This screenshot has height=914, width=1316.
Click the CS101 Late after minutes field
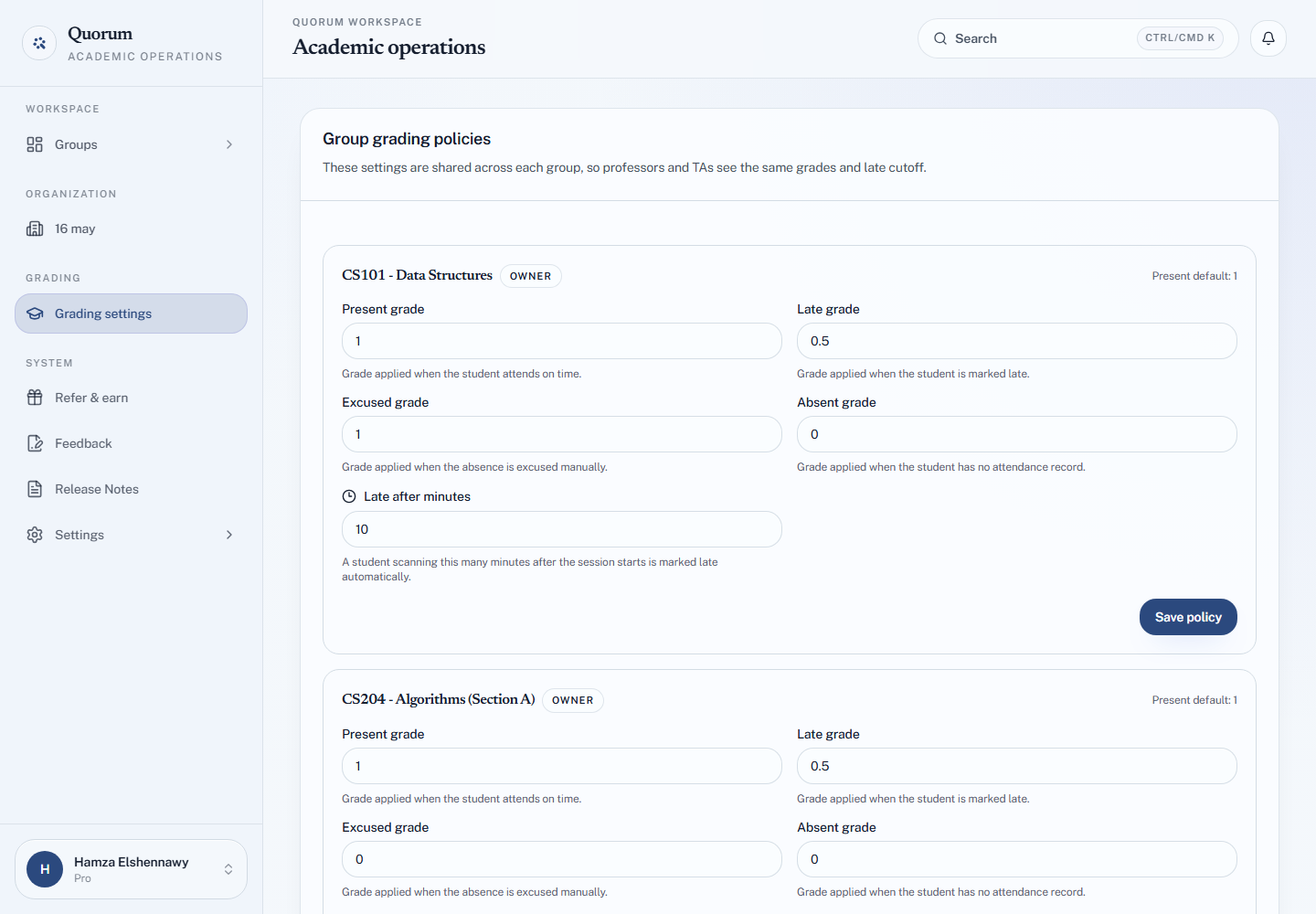tap(562, 529)
